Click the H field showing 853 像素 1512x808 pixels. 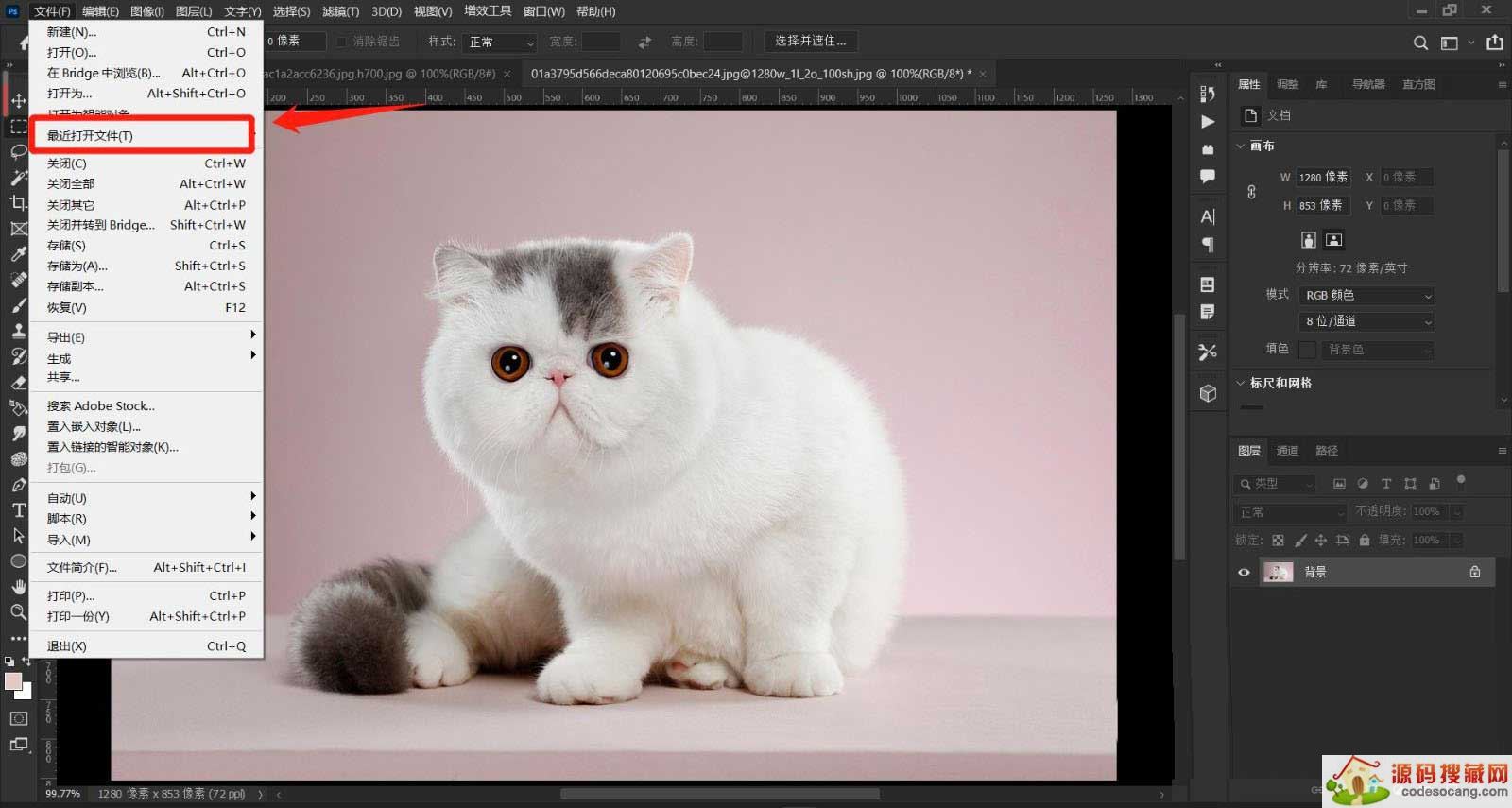tap(1323, 205)
